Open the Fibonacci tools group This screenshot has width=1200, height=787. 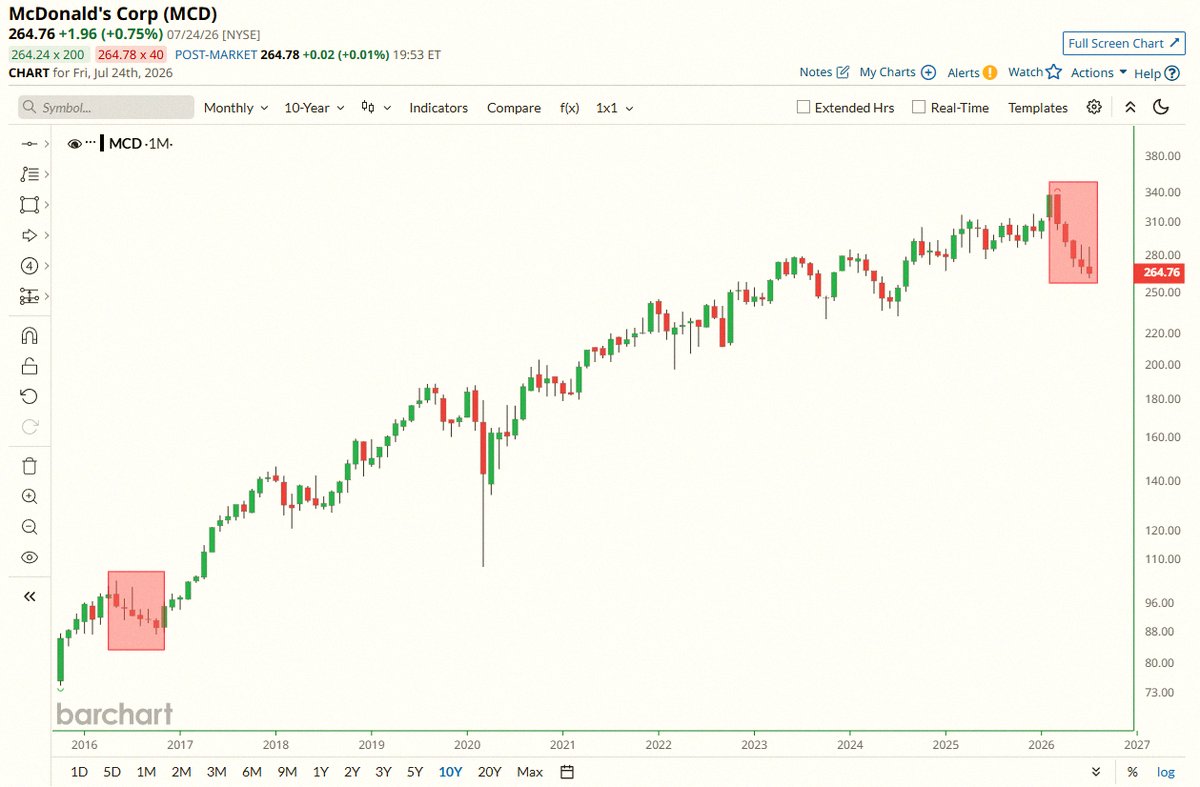pyautogui.click(x=29, y=174)
